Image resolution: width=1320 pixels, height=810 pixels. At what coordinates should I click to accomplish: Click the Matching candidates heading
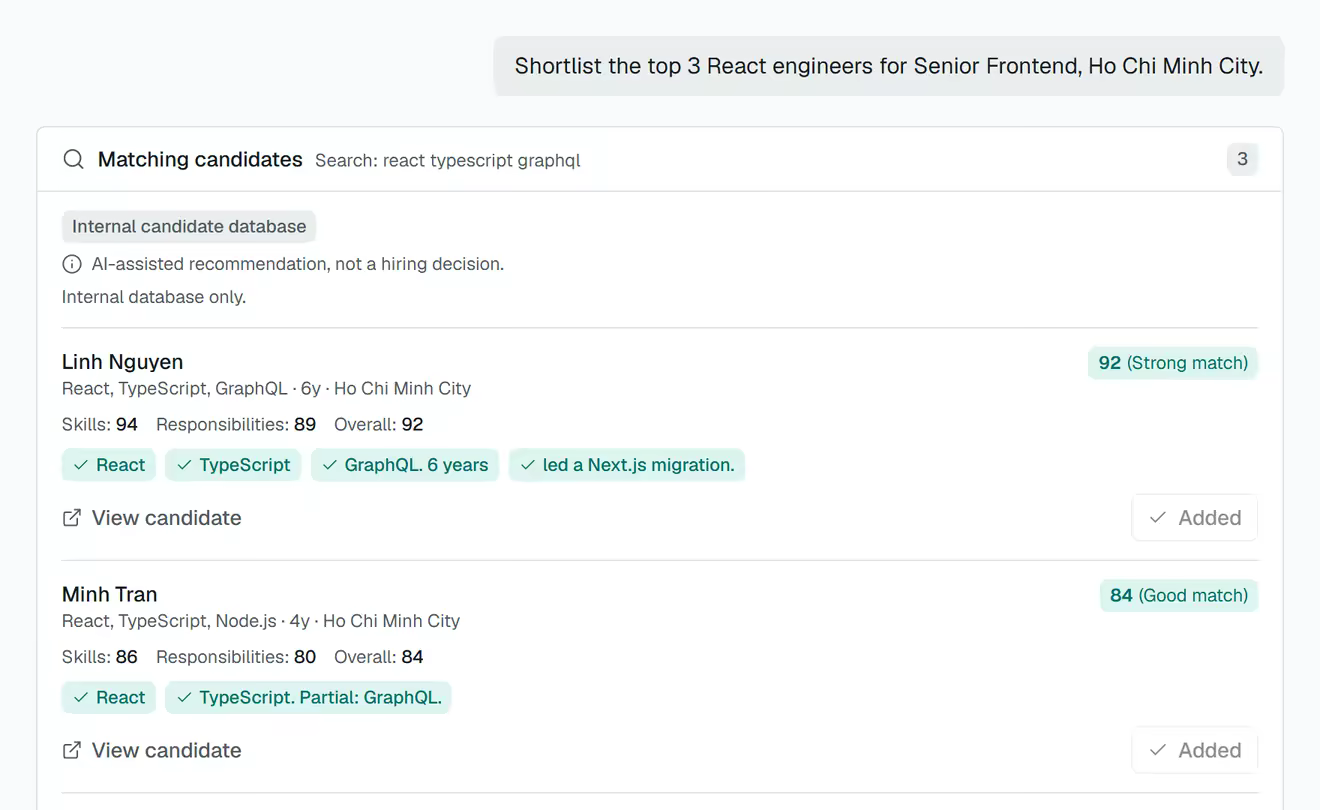[x=200, y=159]
